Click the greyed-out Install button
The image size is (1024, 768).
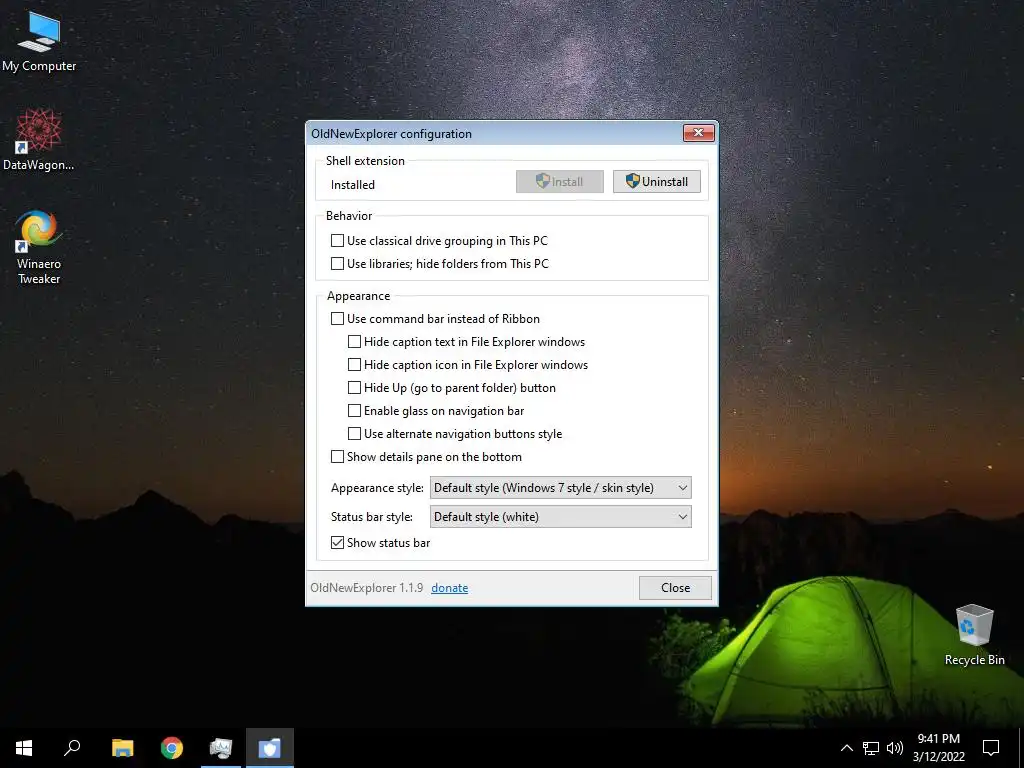[x=560, y=182]
